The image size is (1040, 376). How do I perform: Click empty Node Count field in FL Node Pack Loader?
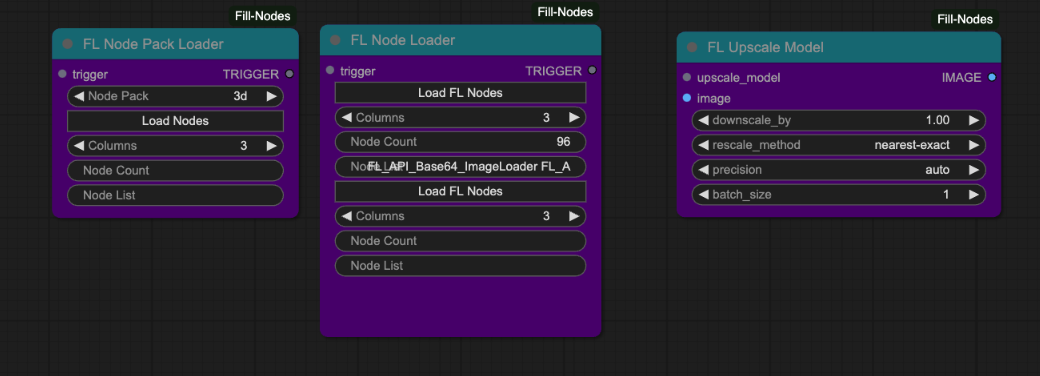tap(176, 170)
